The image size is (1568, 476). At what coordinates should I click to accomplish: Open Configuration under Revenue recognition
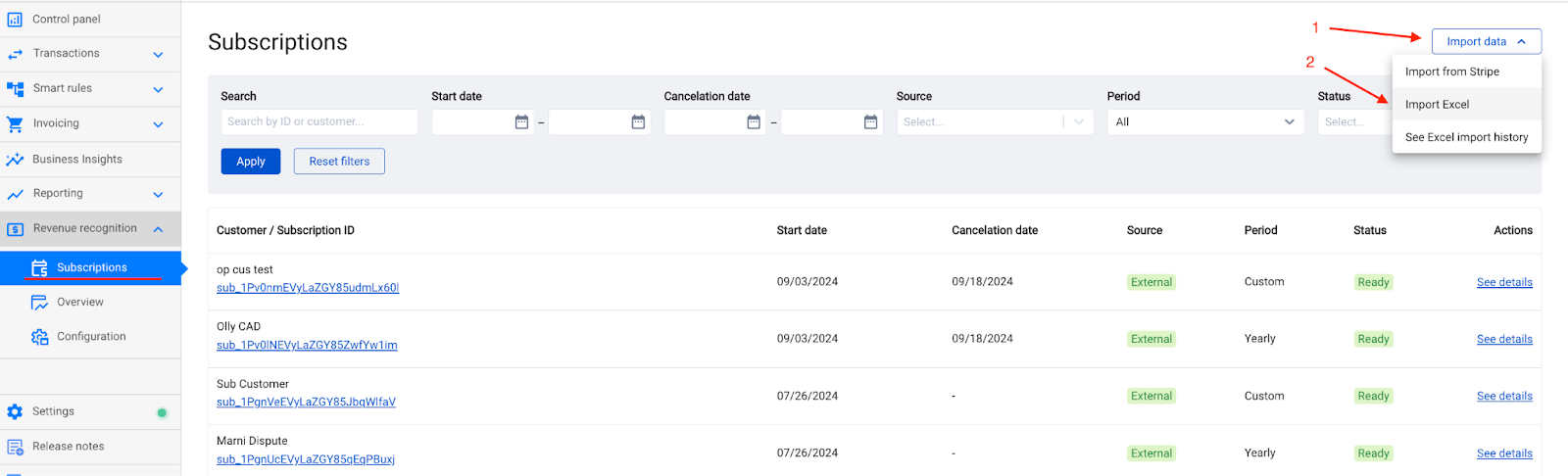click(x=90, y=337)
